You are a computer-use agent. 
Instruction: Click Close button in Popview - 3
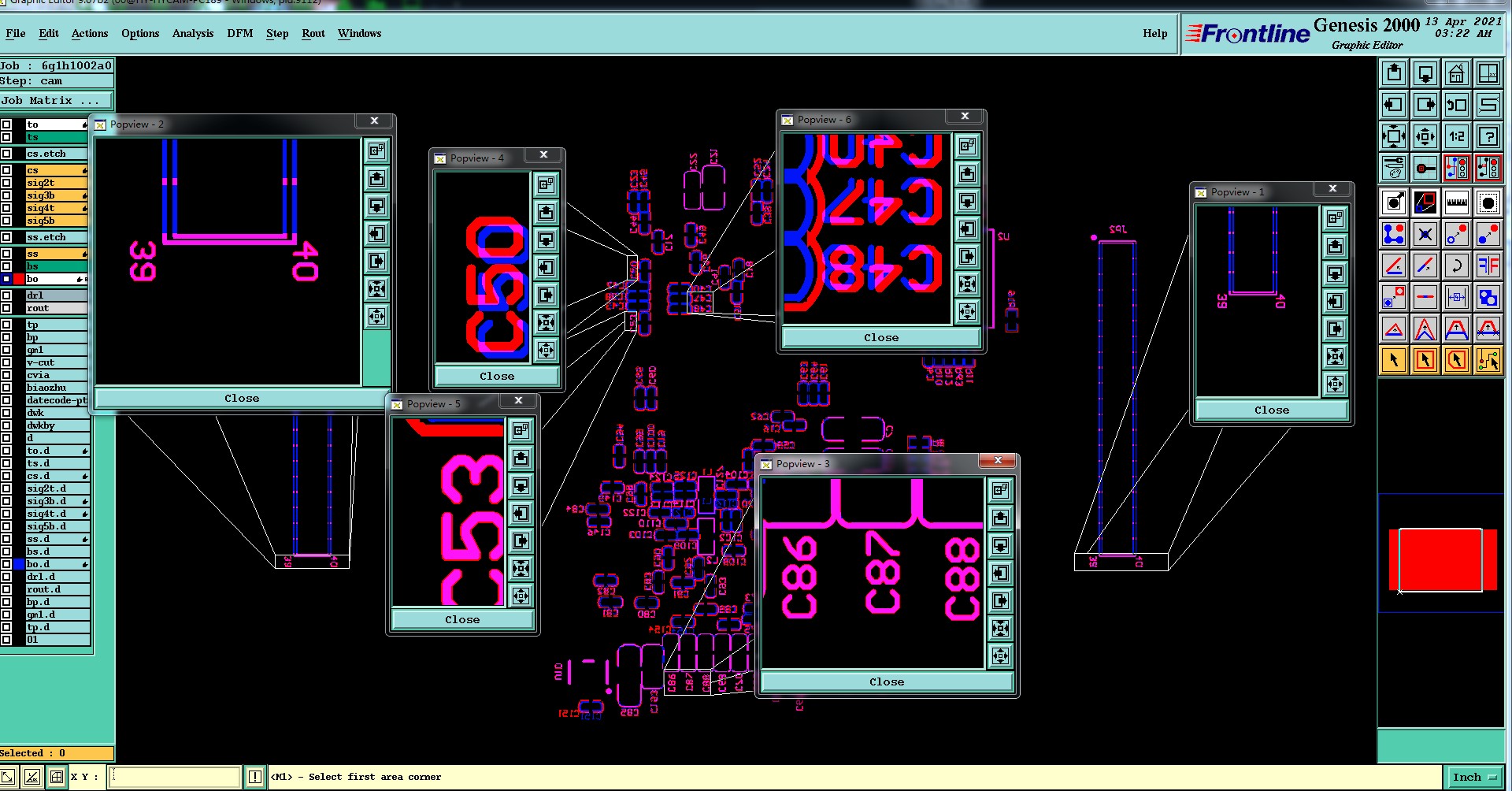click(x=887, y=682)
